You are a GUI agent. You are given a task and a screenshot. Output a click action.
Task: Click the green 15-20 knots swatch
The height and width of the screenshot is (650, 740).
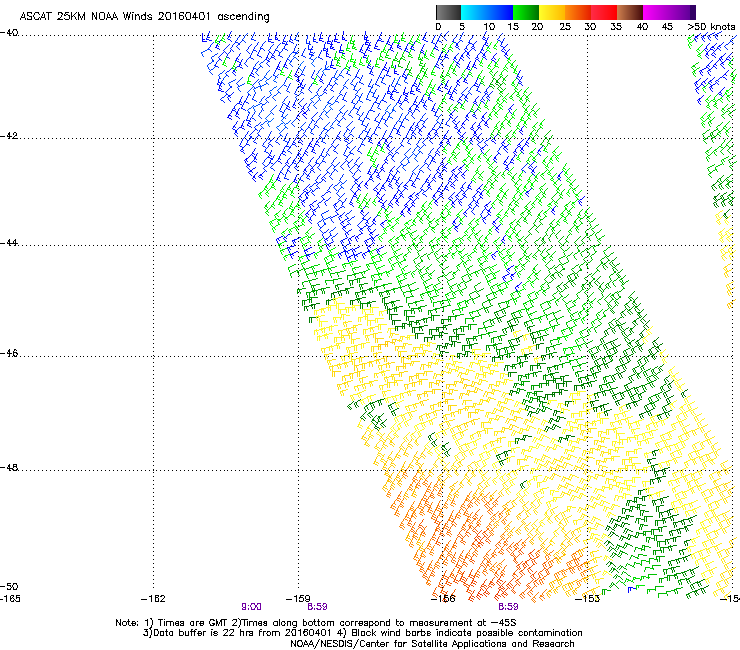point(526,12)
